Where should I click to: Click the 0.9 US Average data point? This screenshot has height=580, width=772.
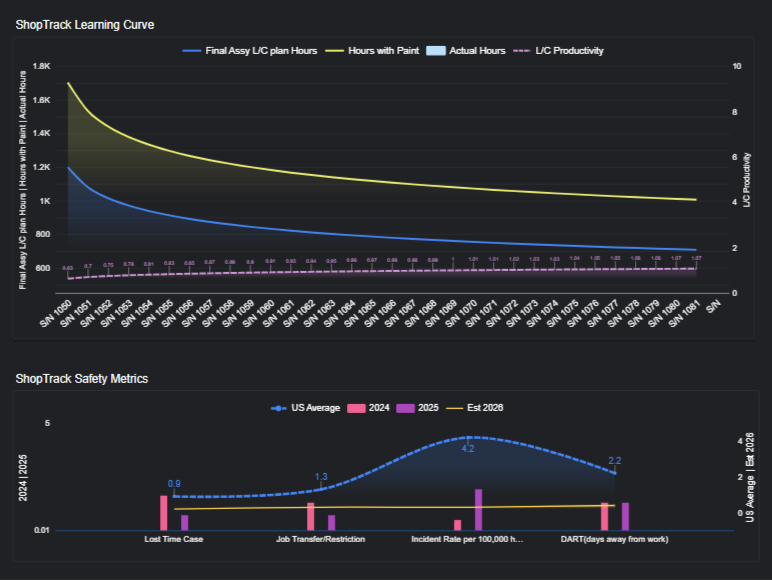coord(174,495)
